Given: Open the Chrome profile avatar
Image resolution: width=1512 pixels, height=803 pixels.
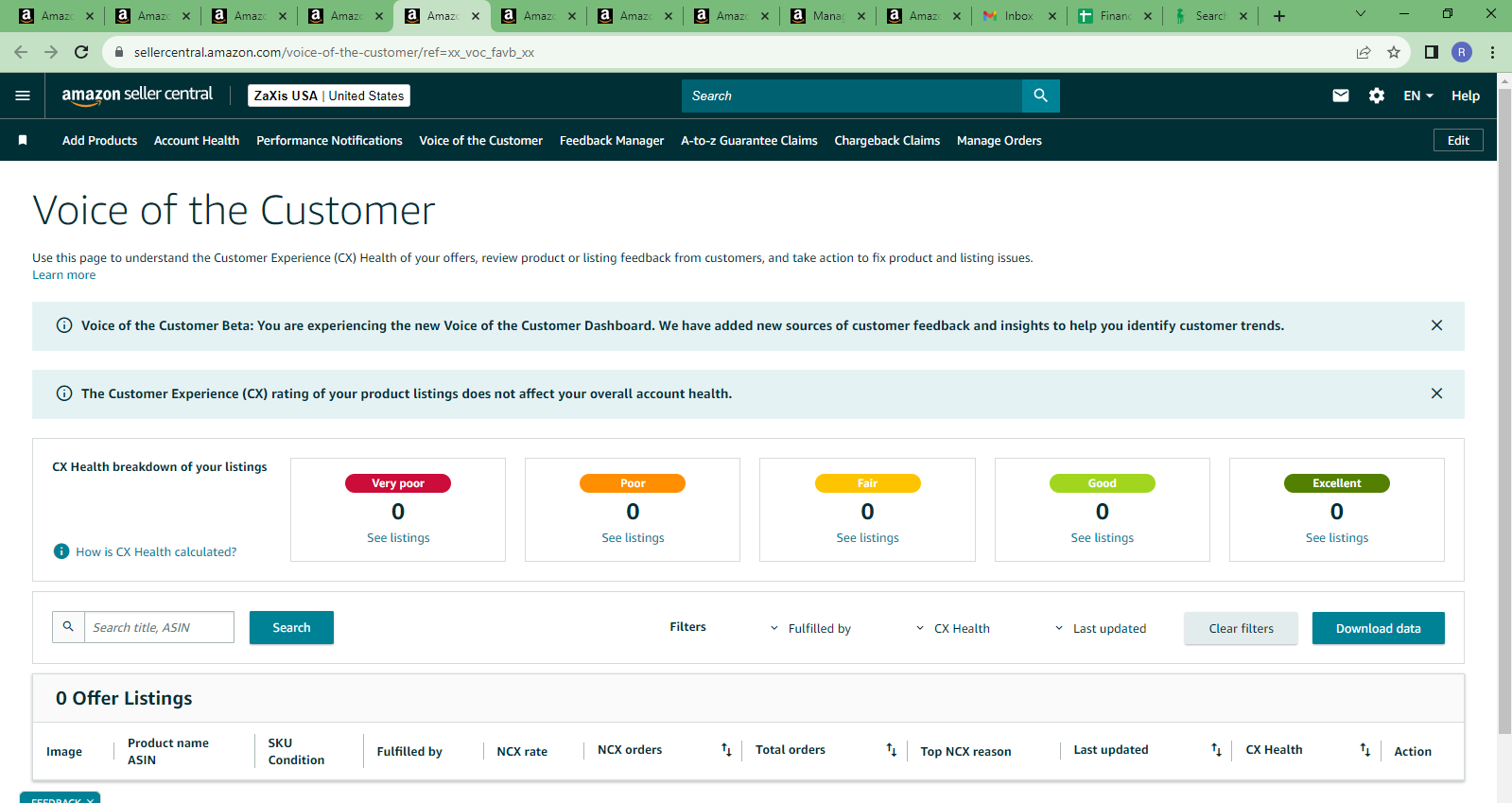Looking at the screenshot, I should (x=1462, y=52).
